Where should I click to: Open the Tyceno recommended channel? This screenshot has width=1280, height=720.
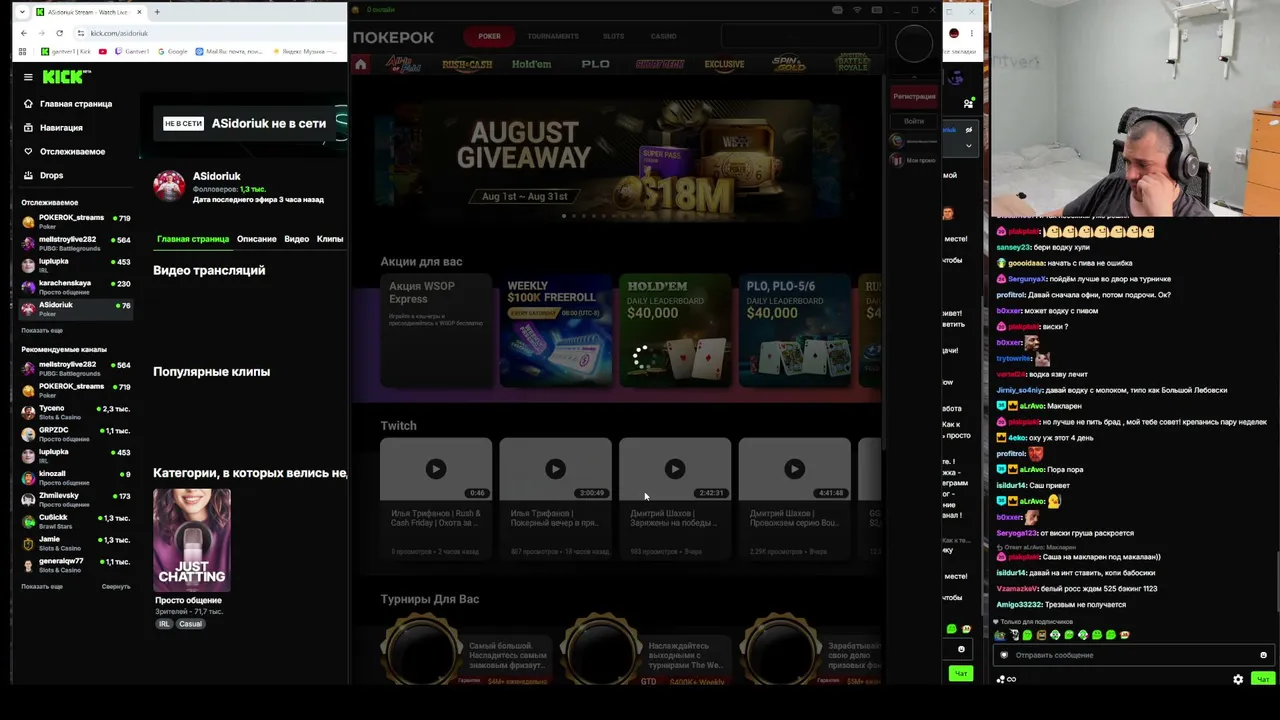pos(76,412)
